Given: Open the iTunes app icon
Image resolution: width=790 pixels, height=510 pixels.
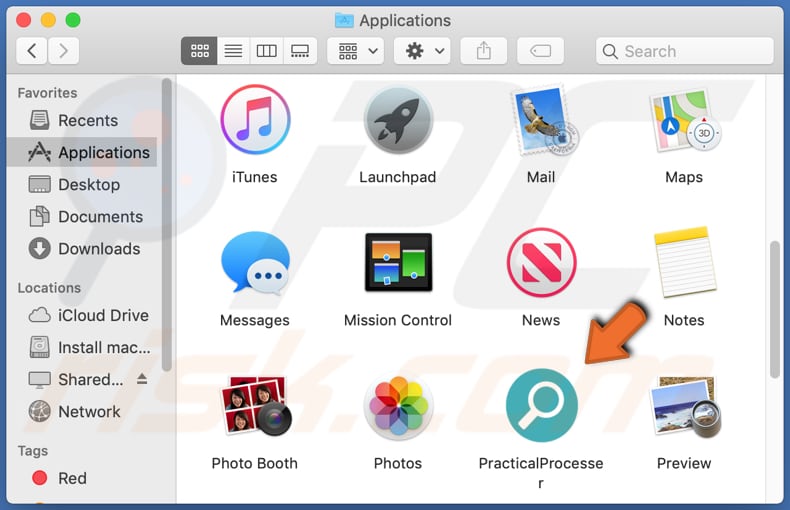Looking at the screenshot, I should (x=255, y=120).
